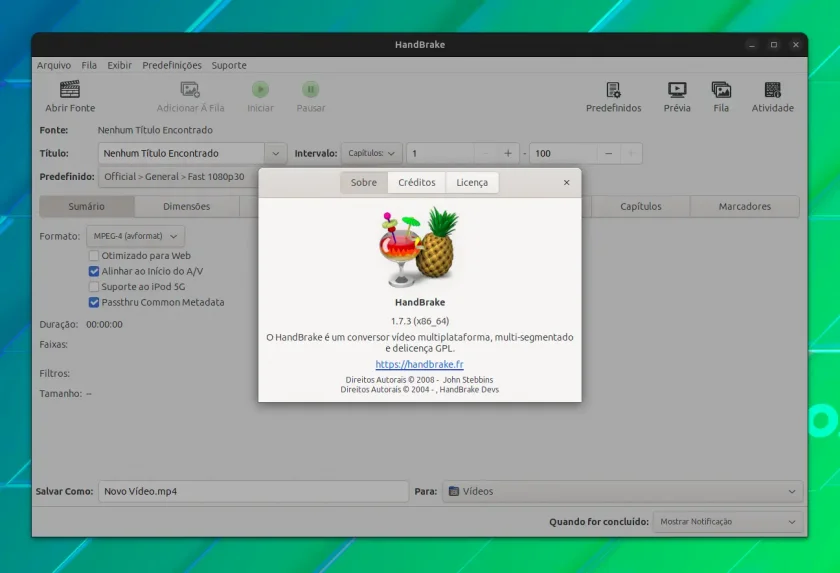Open the Mostrar Notificação dropdown
This screenshot has width=840, height=573.
click(x=728, y=522)
